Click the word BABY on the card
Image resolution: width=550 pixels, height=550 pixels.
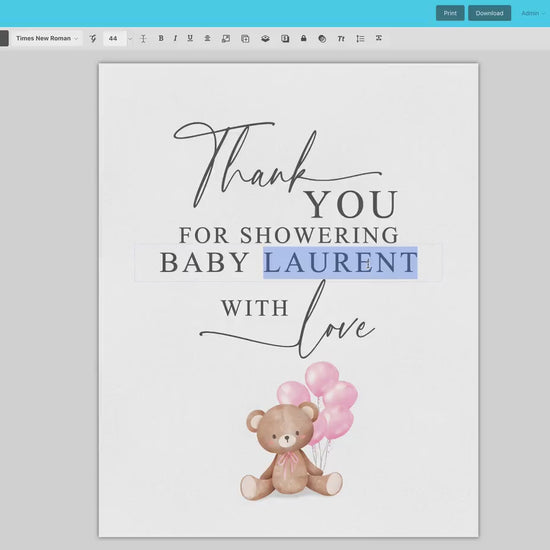point(204,262)
